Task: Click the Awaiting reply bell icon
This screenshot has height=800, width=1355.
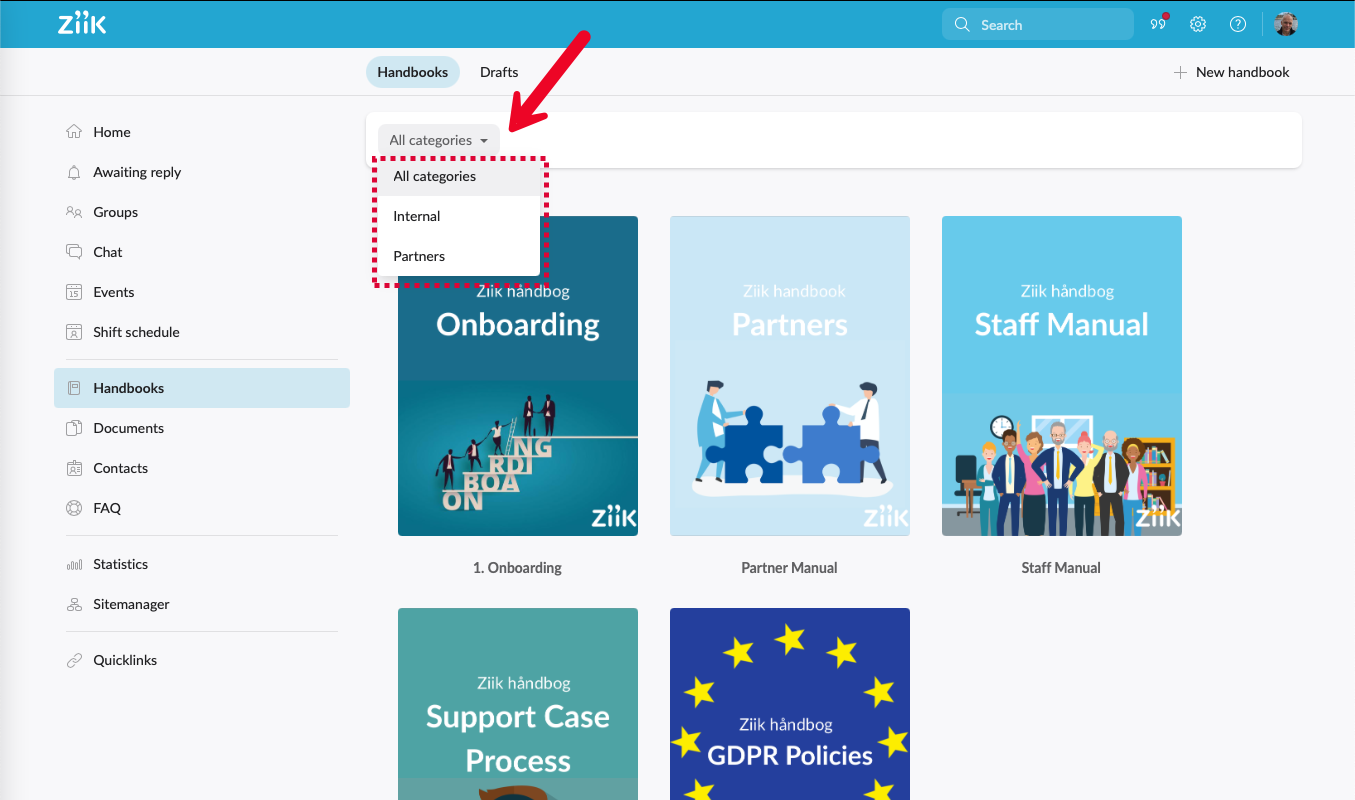Action: [x=74, y=172]
